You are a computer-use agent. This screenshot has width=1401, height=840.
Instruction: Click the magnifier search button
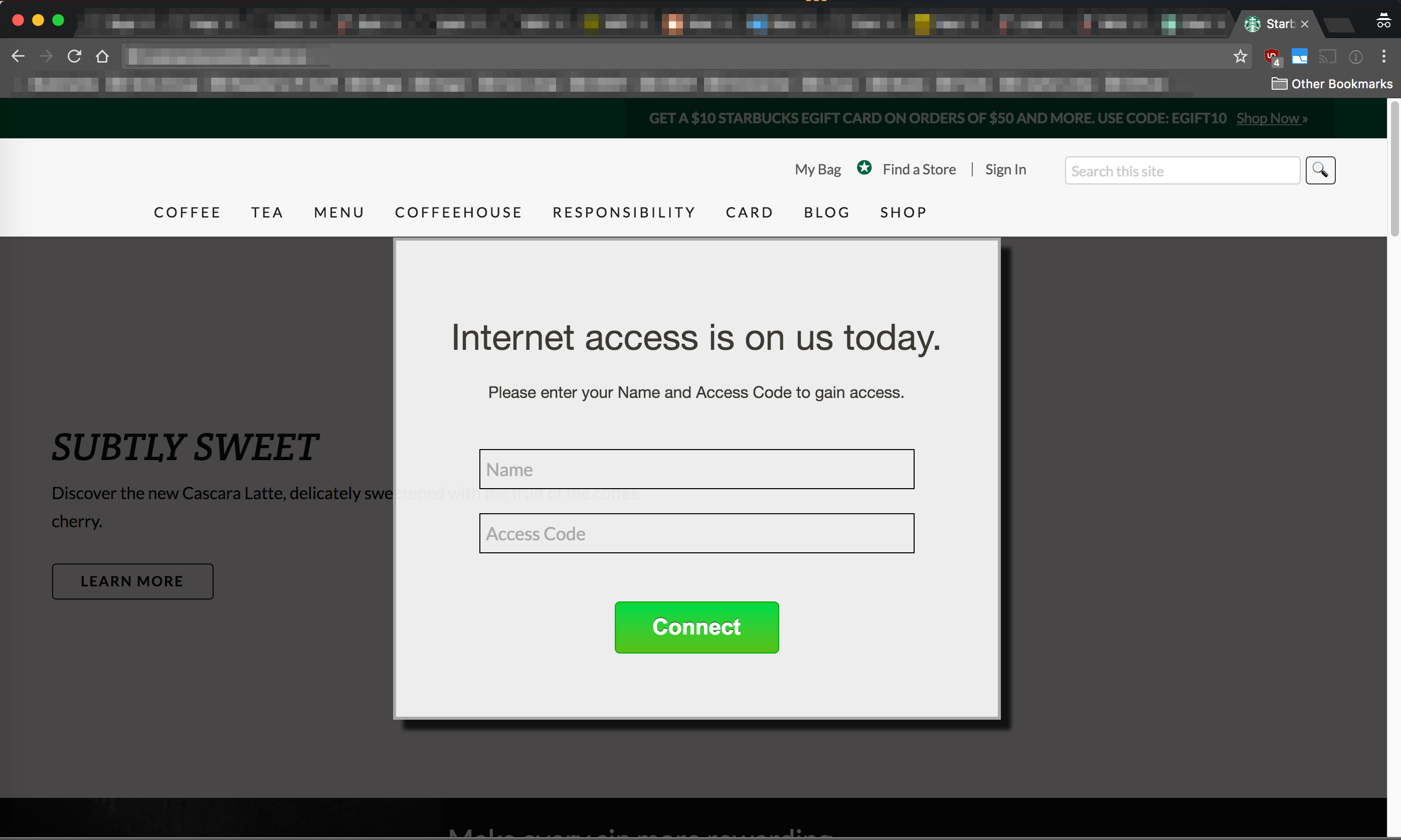tap(1320, 170)
